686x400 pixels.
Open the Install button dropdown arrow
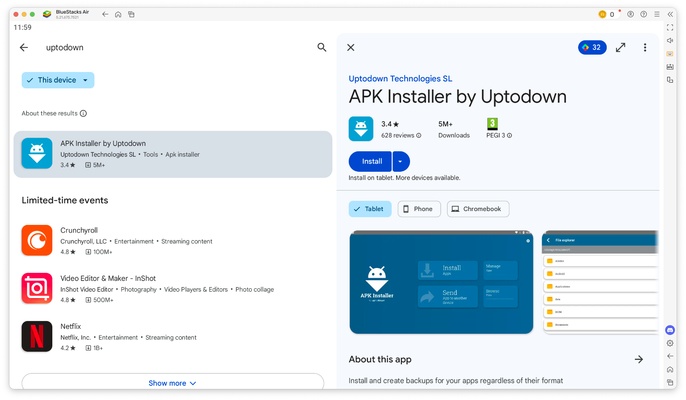tap(401, 161)
